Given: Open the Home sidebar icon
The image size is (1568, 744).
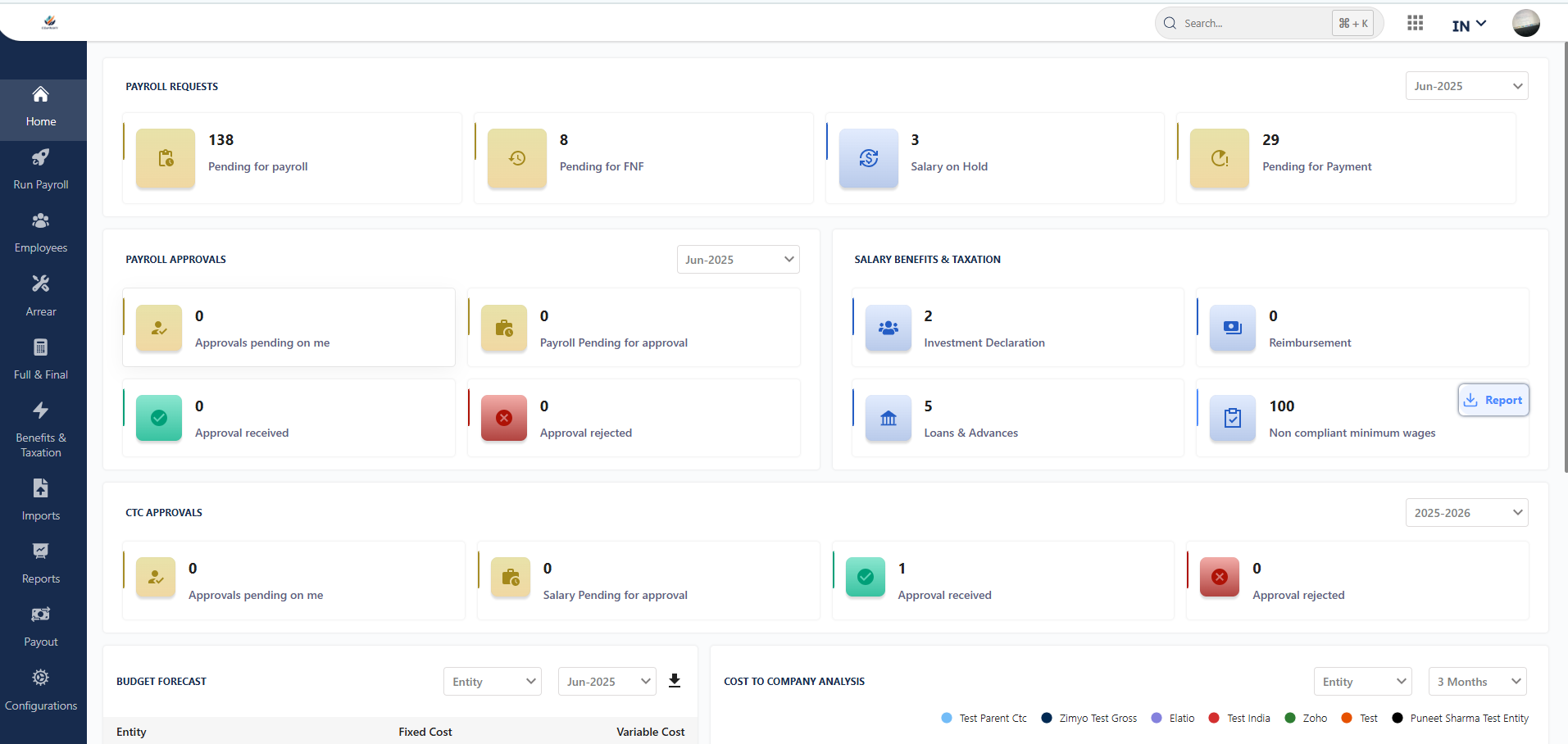Looking at the screenshot, I should point(41,94).
